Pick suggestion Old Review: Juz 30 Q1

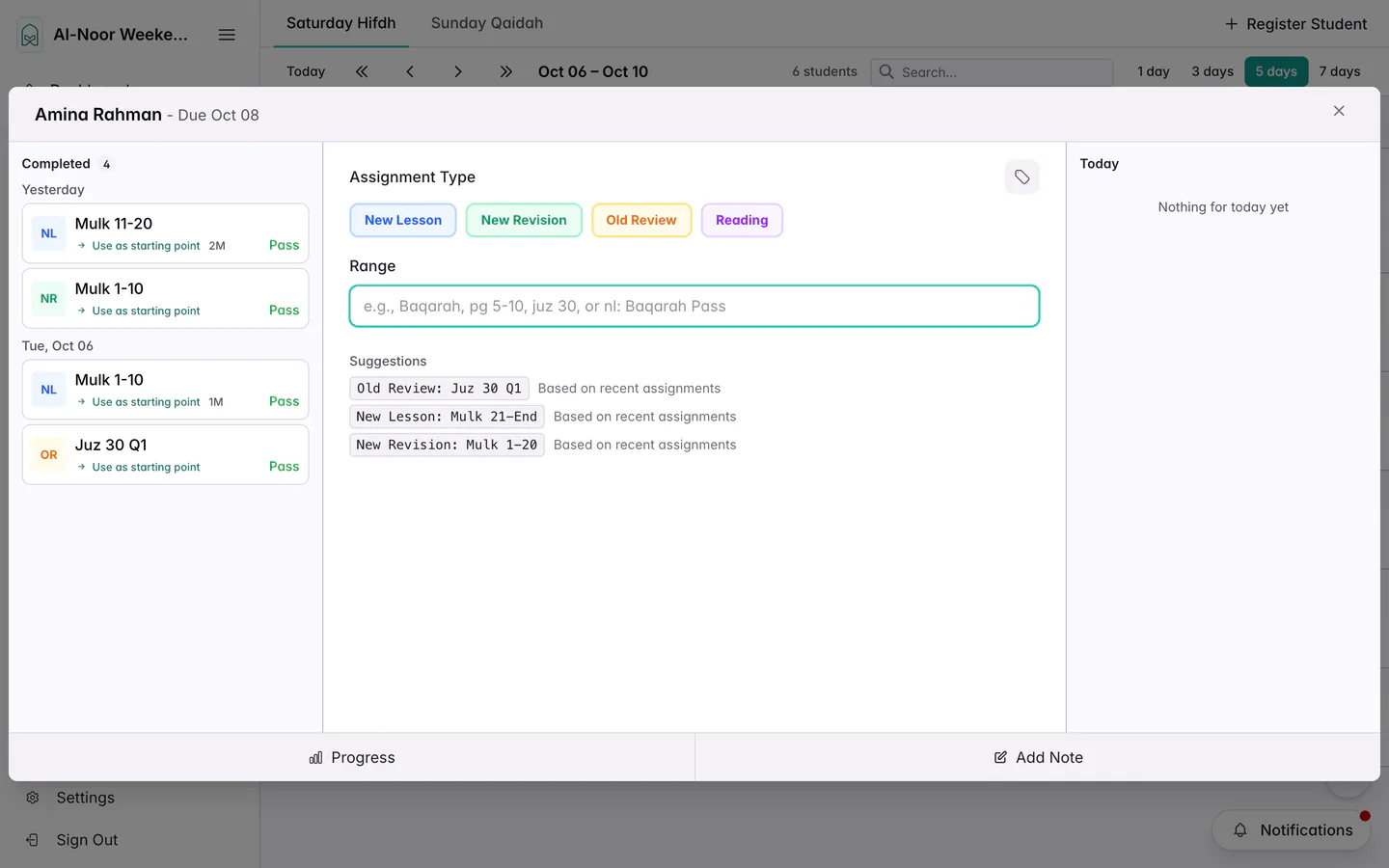[439, 389]
